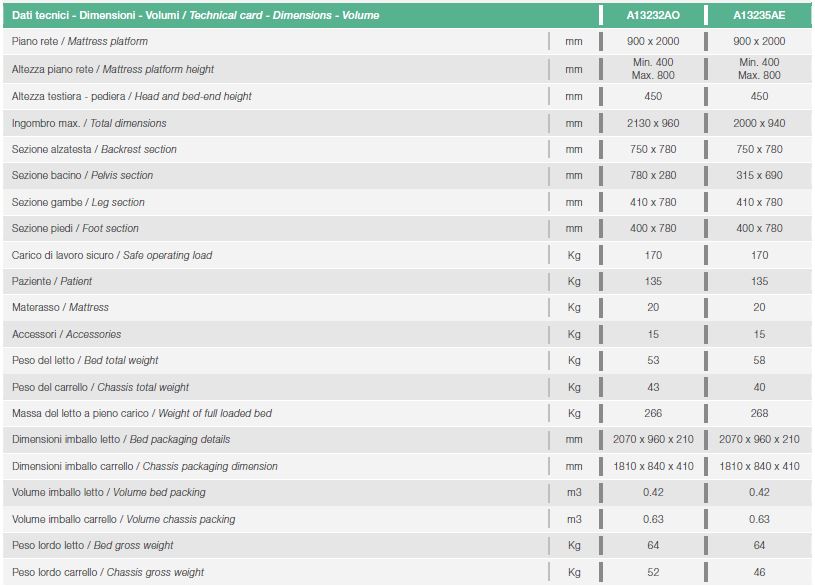Click the 'Piano rete / Mattress platform' row label

pos(80,41)
